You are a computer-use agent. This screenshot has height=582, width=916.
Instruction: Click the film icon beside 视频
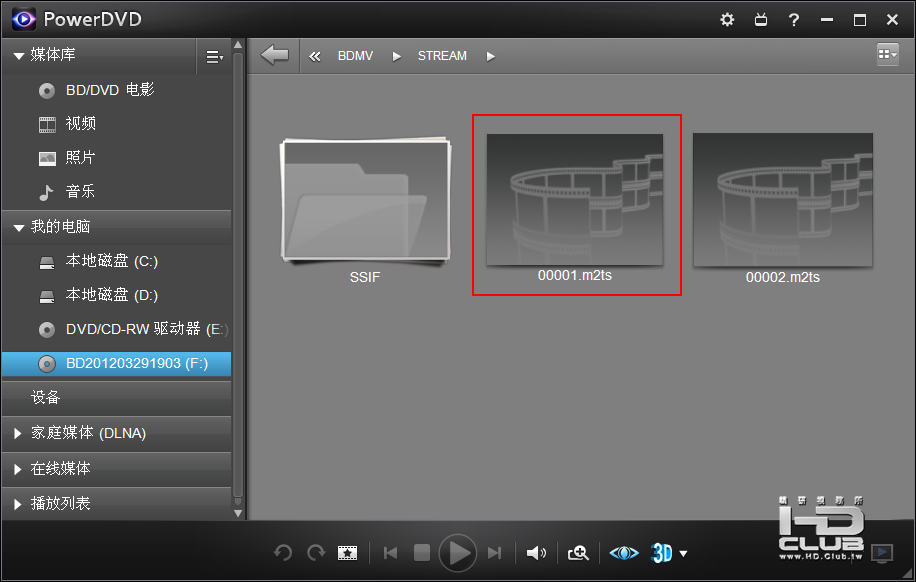pos(47,124)
